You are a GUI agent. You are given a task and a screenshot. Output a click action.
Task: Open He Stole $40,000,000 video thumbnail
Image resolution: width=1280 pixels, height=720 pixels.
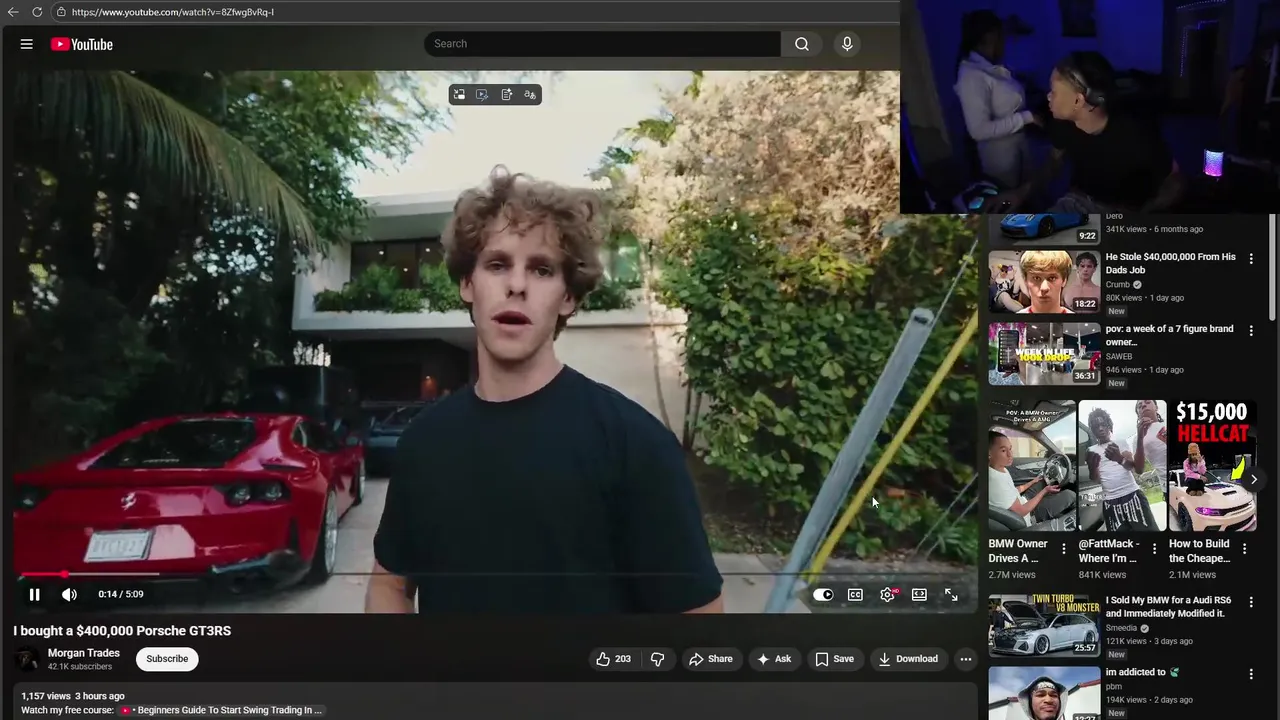pos(1044,282)
